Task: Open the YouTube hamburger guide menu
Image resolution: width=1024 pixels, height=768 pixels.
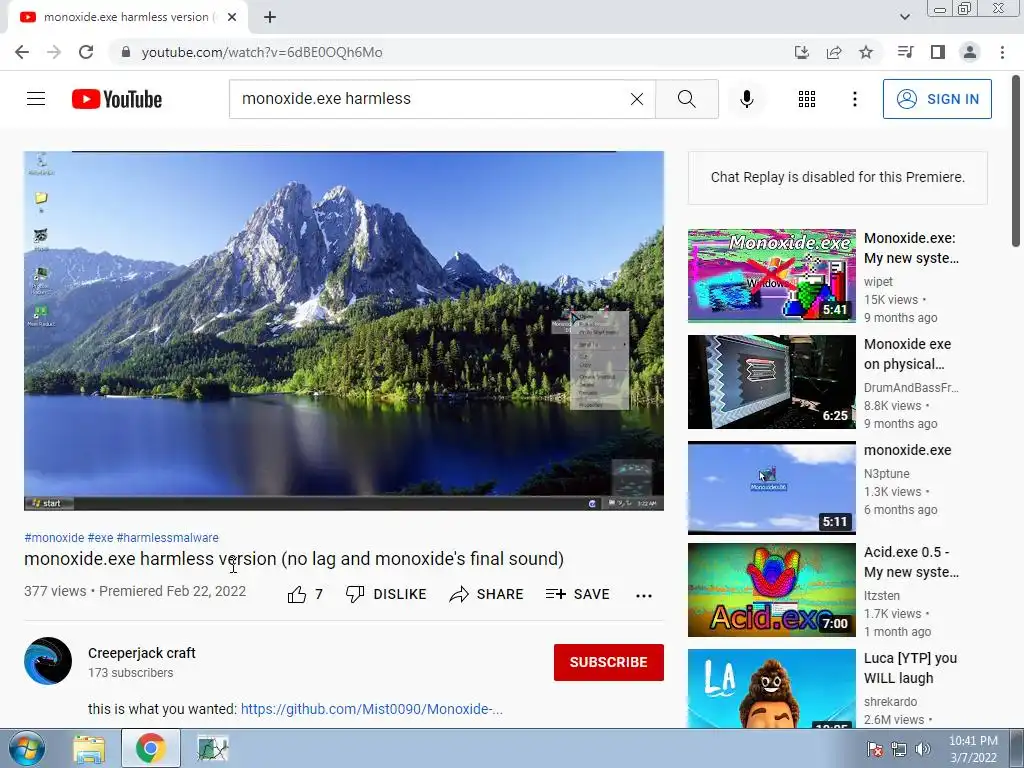Action: click(x=36, y=99)
